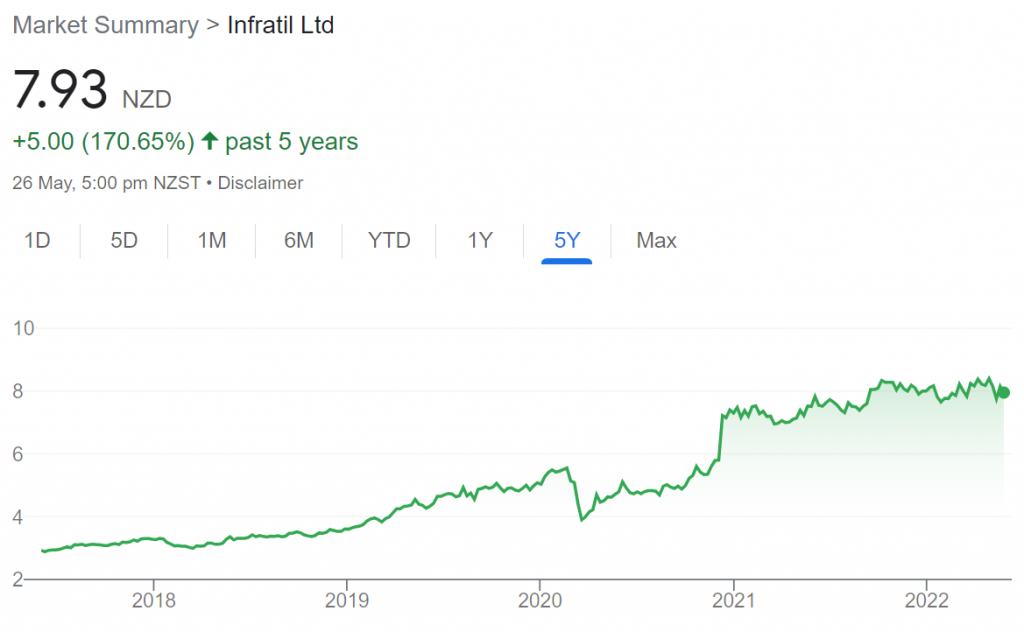Image resolution: width=1024 pixels, height=632 pixels.
Task: Open the 6M chart view
Action: coord(299,240)
